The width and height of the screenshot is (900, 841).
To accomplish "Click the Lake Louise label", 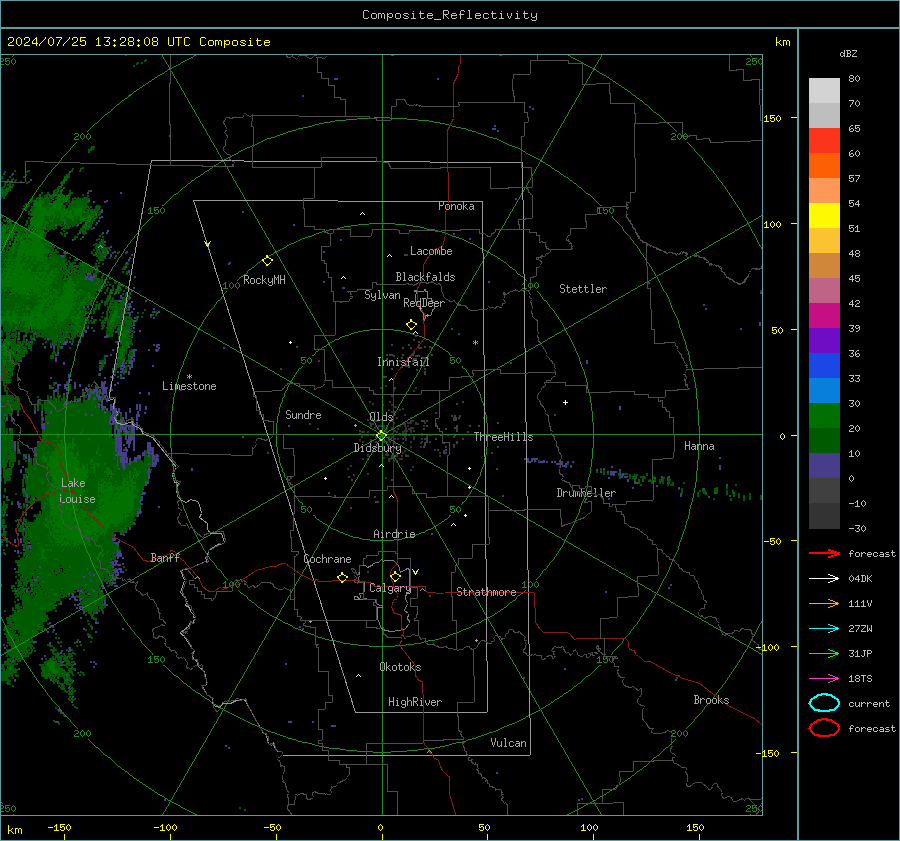I will (x=77, y=491).
